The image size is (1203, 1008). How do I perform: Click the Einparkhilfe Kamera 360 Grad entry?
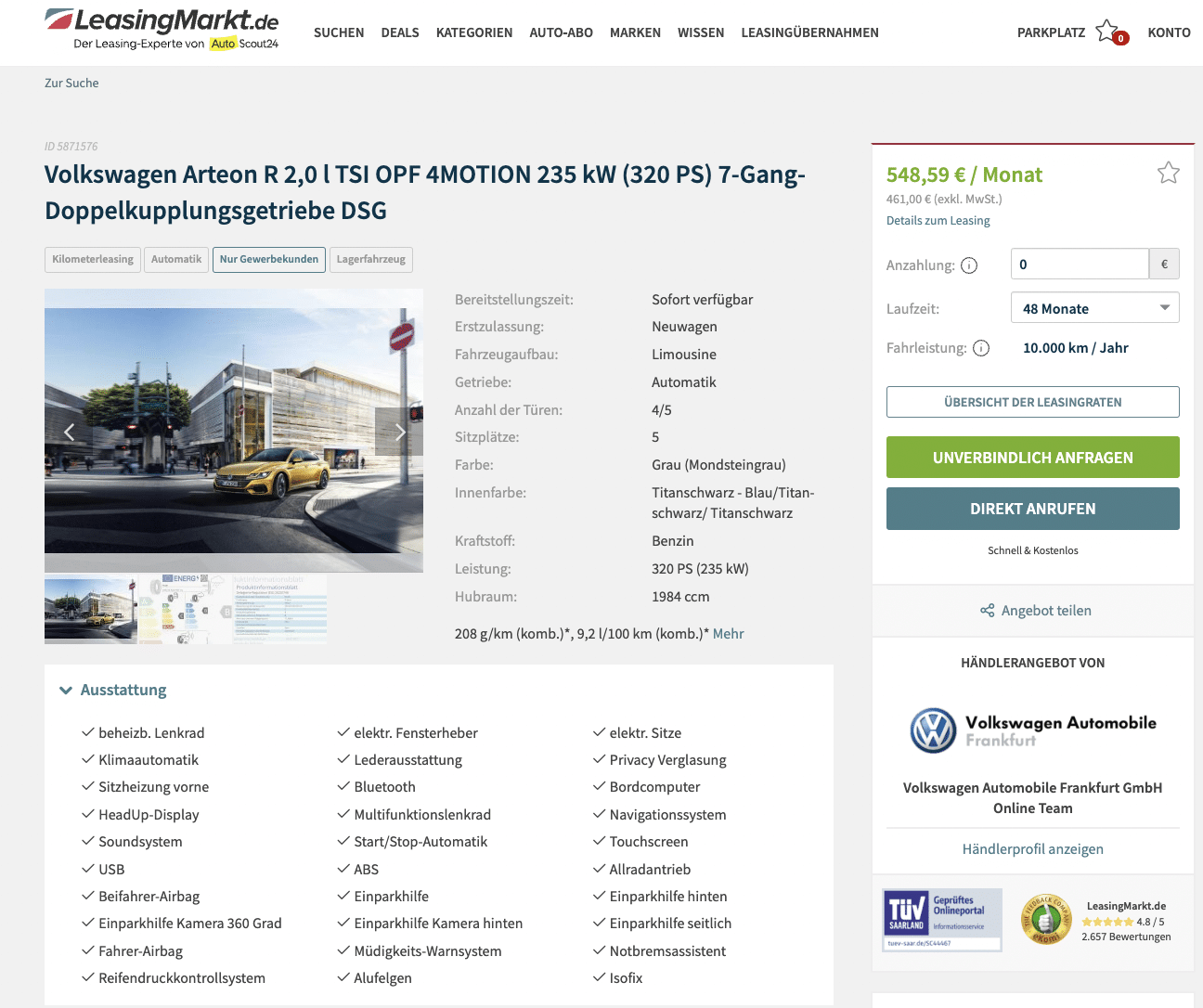[x=190, y=924]
